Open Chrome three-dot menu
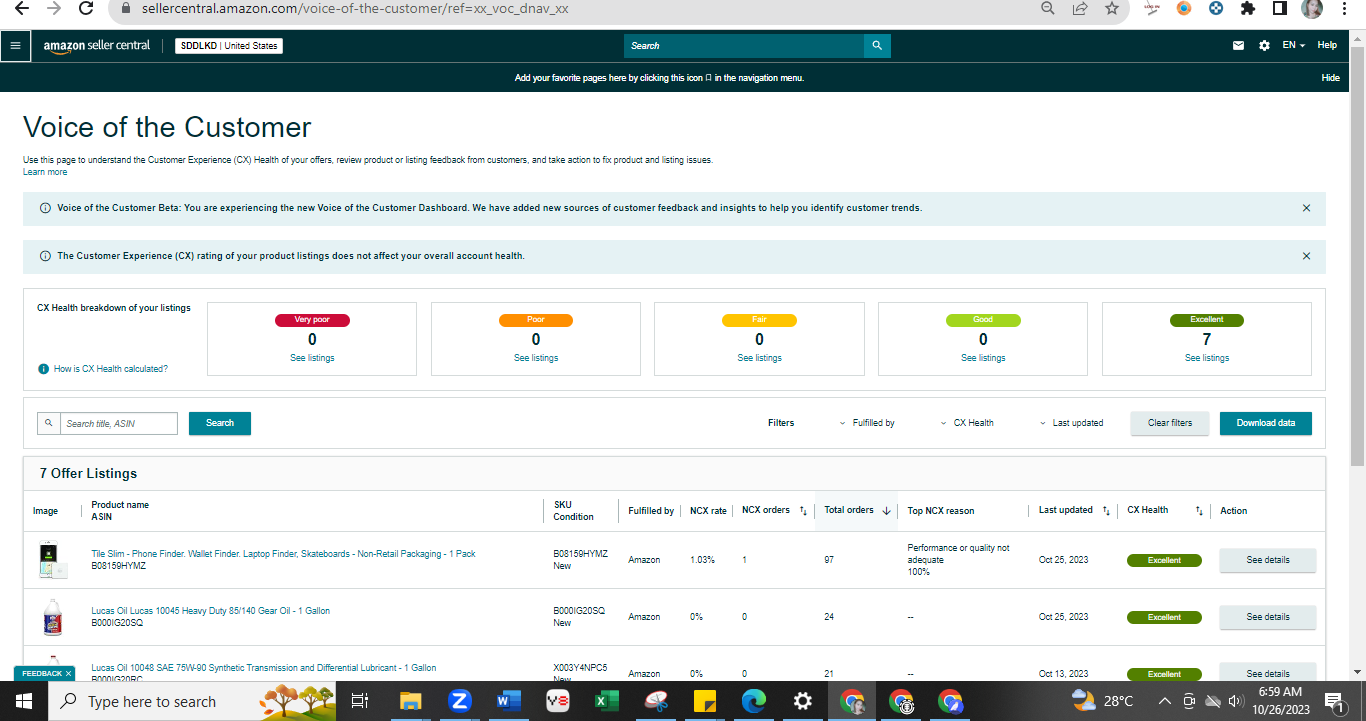Image resolution: width=1366 pixels, height=721 pixels. tap(1345, 8)
